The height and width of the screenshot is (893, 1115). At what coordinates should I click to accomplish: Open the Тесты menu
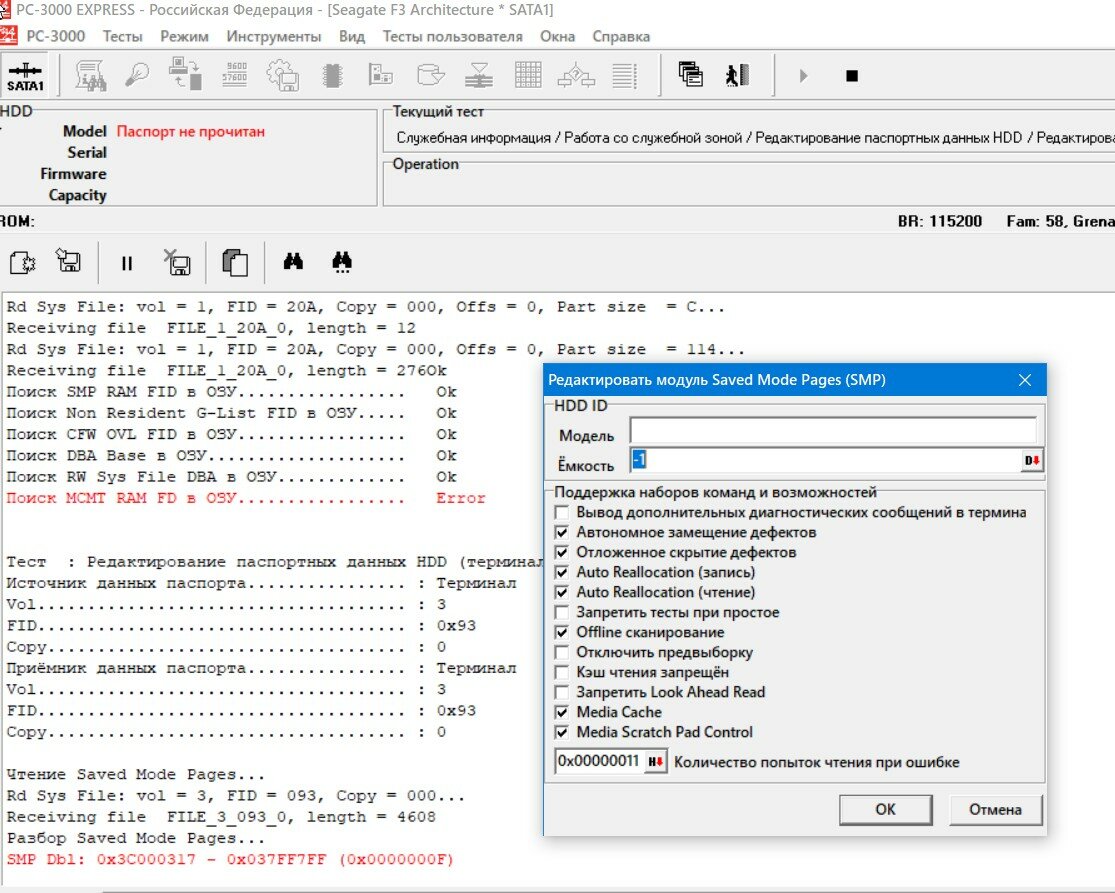click(122, 36)
